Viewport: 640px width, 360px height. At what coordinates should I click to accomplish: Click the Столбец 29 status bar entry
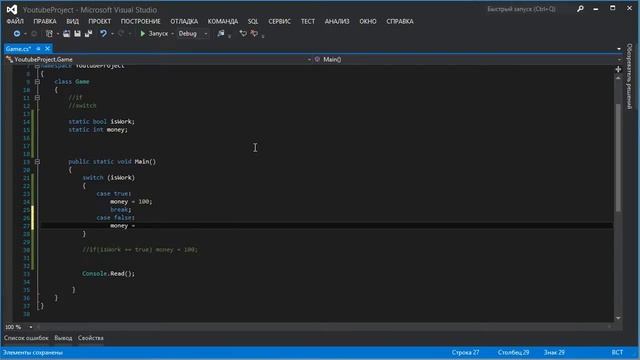click(513, 352)
